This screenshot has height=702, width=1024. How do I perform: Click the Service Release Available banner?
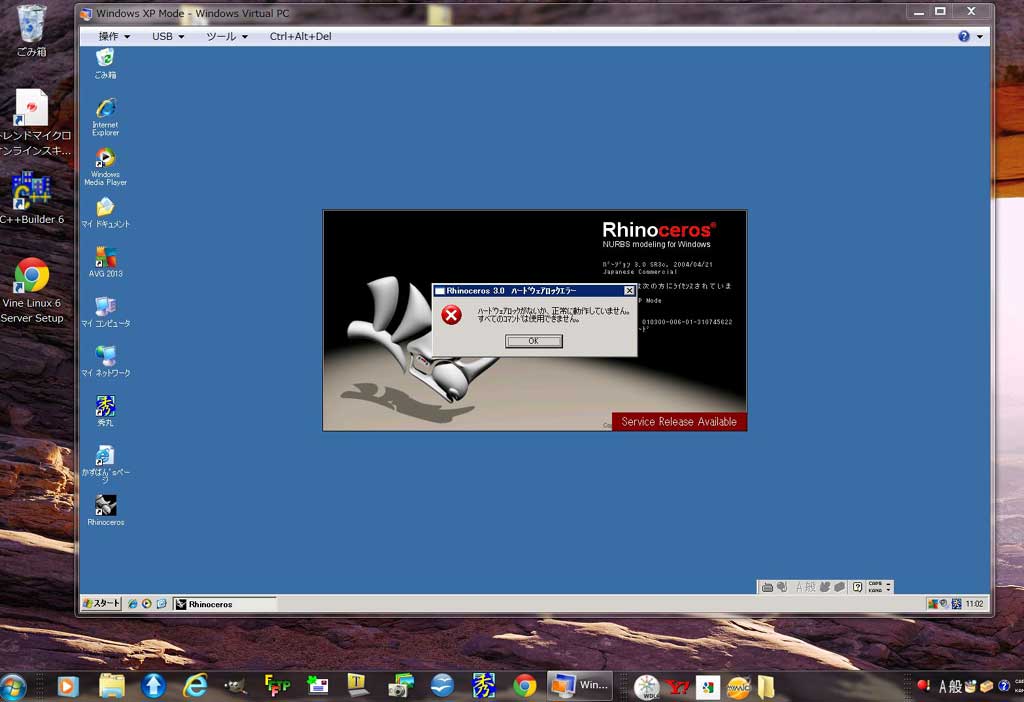pyautogui.click(x=679, y=422)
